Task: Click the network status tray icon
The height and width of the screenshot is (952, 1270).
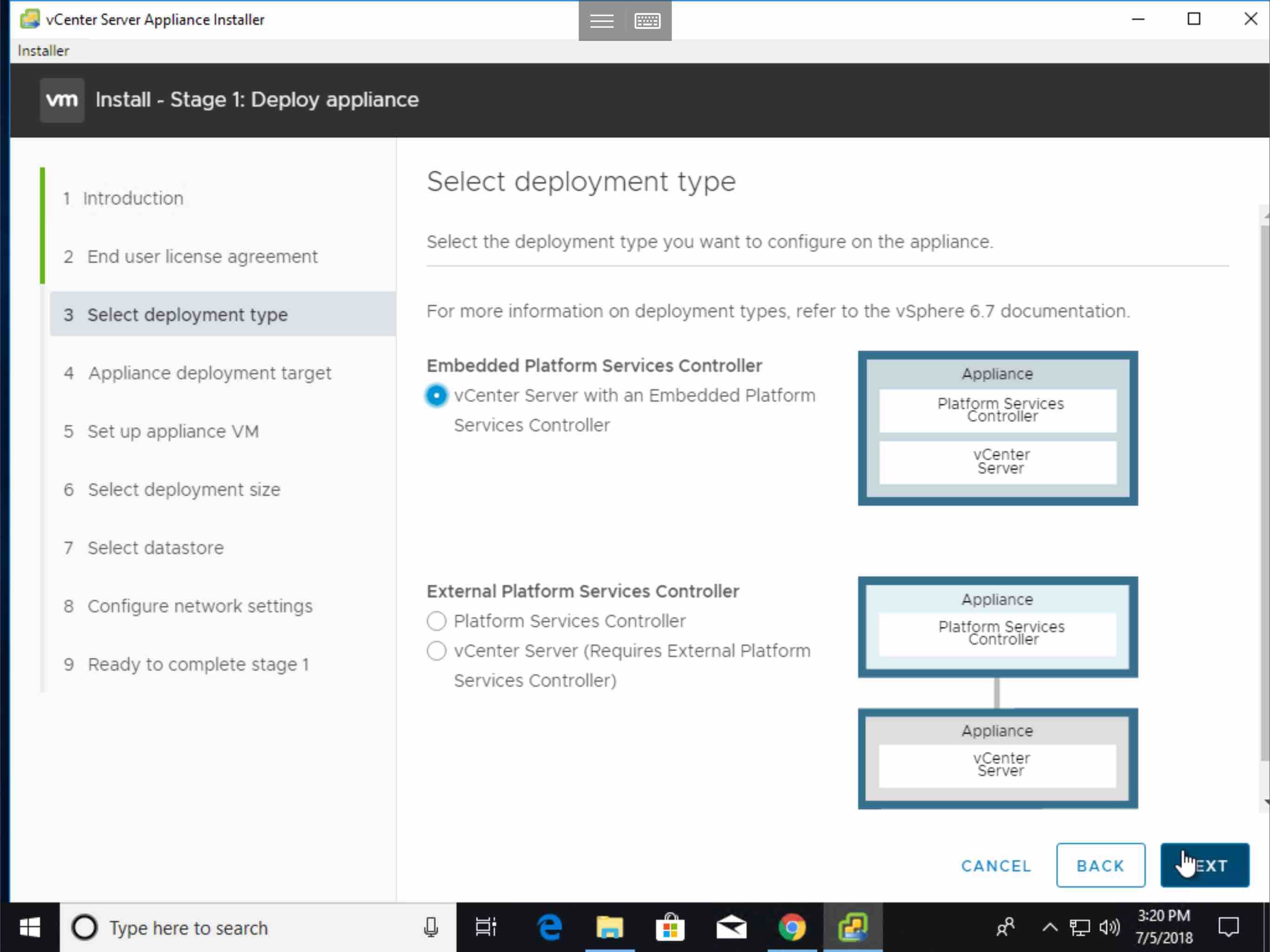Action: 1079,927
